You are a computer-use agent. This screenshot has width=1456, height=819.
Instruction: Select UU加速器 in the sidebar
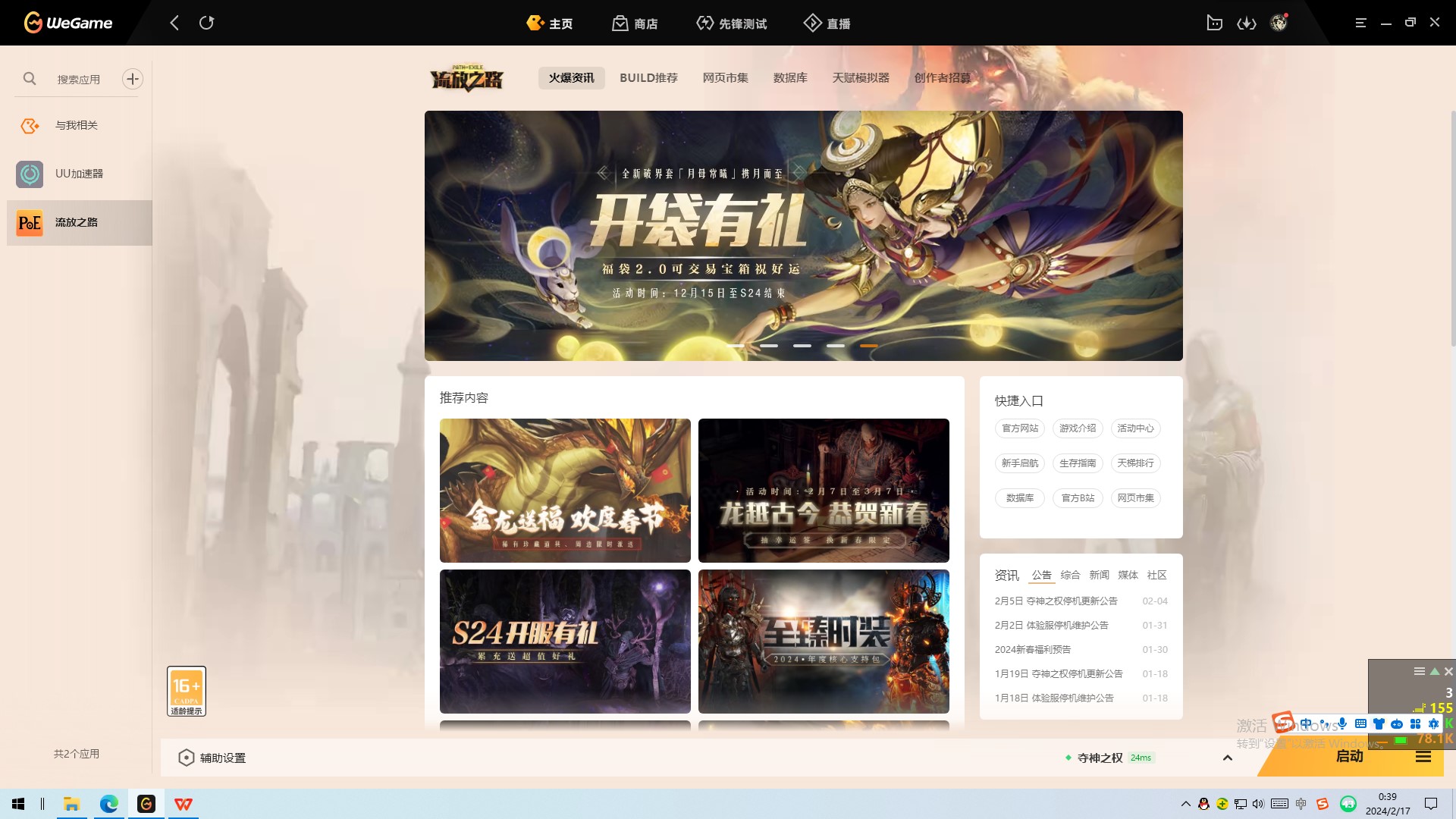(x=80, y=174)
